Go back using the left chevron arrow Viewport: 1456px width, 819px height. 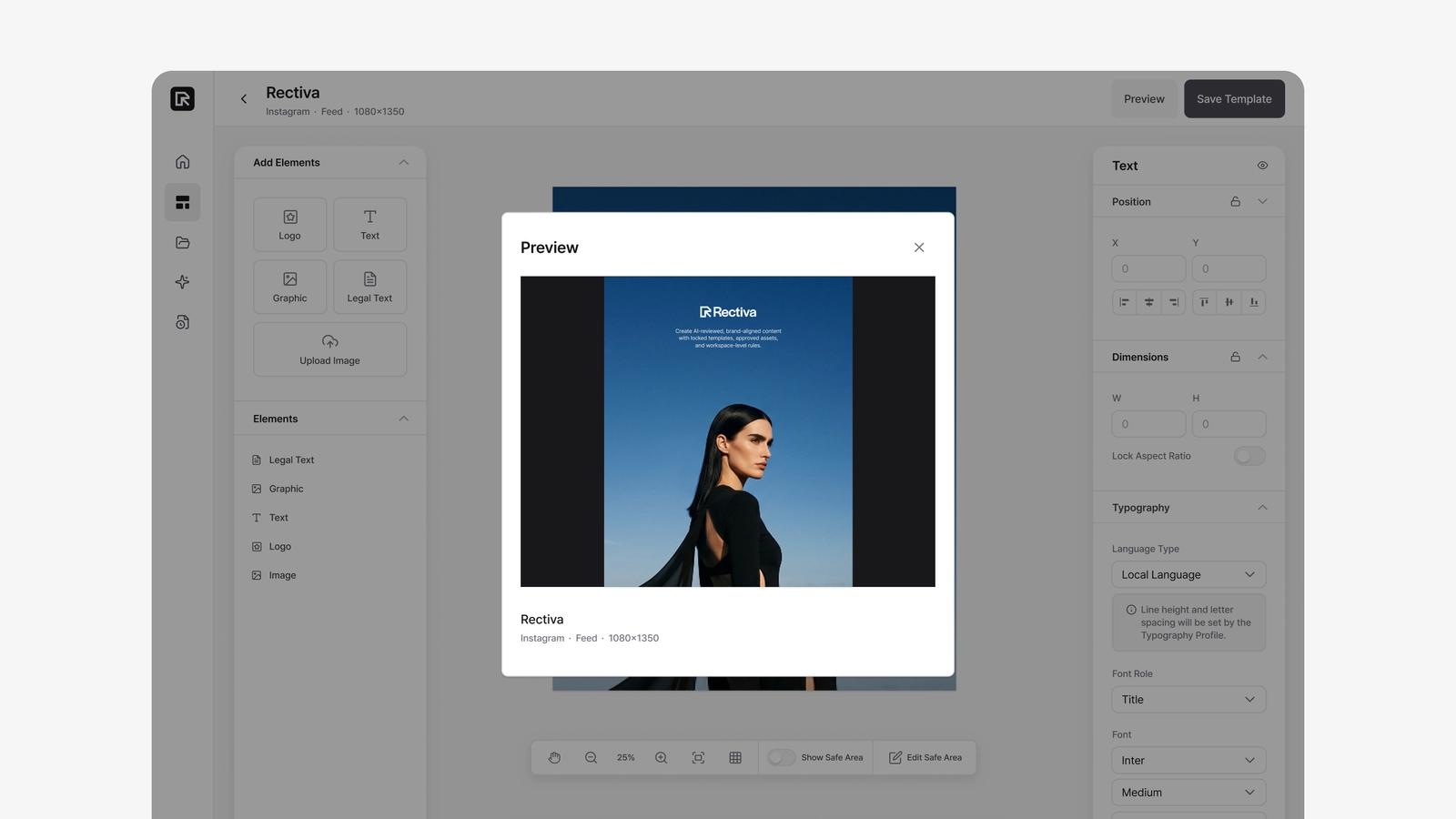click(243, 99)
